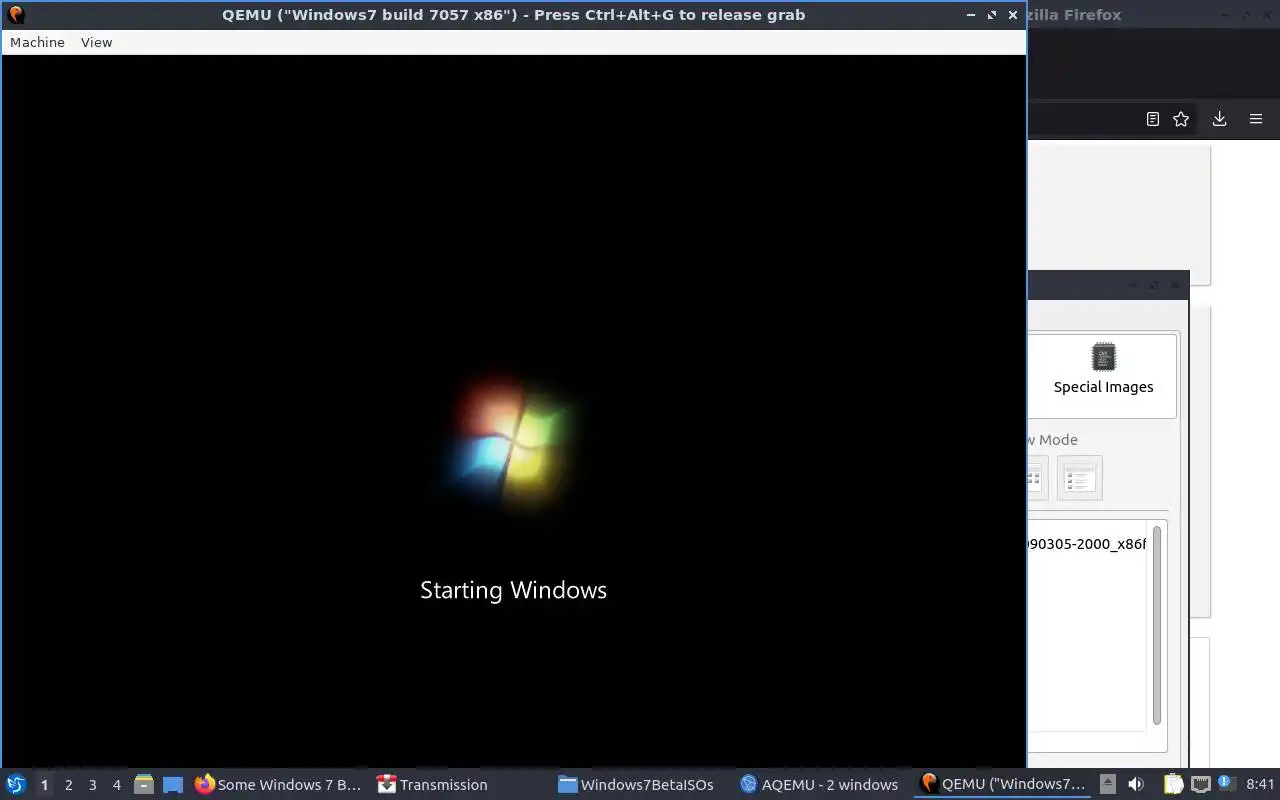Switch to workspace 1

pyautogui.click(x=44, y=785)
